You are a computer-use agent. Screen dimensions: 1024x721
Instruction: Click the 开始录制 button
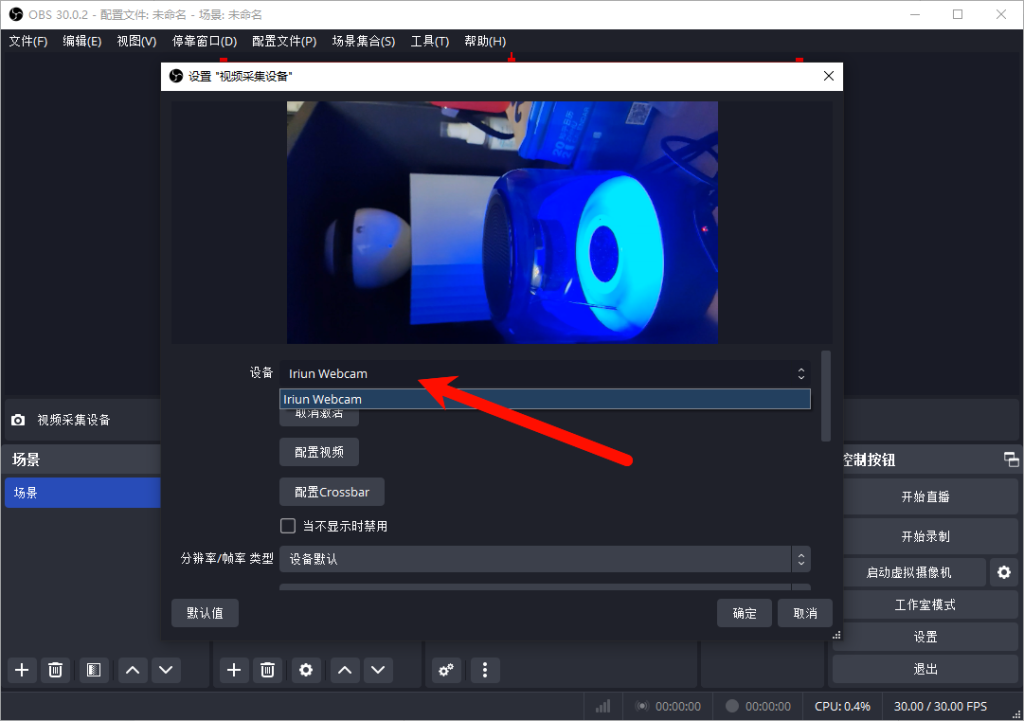[x=925, y=535]
